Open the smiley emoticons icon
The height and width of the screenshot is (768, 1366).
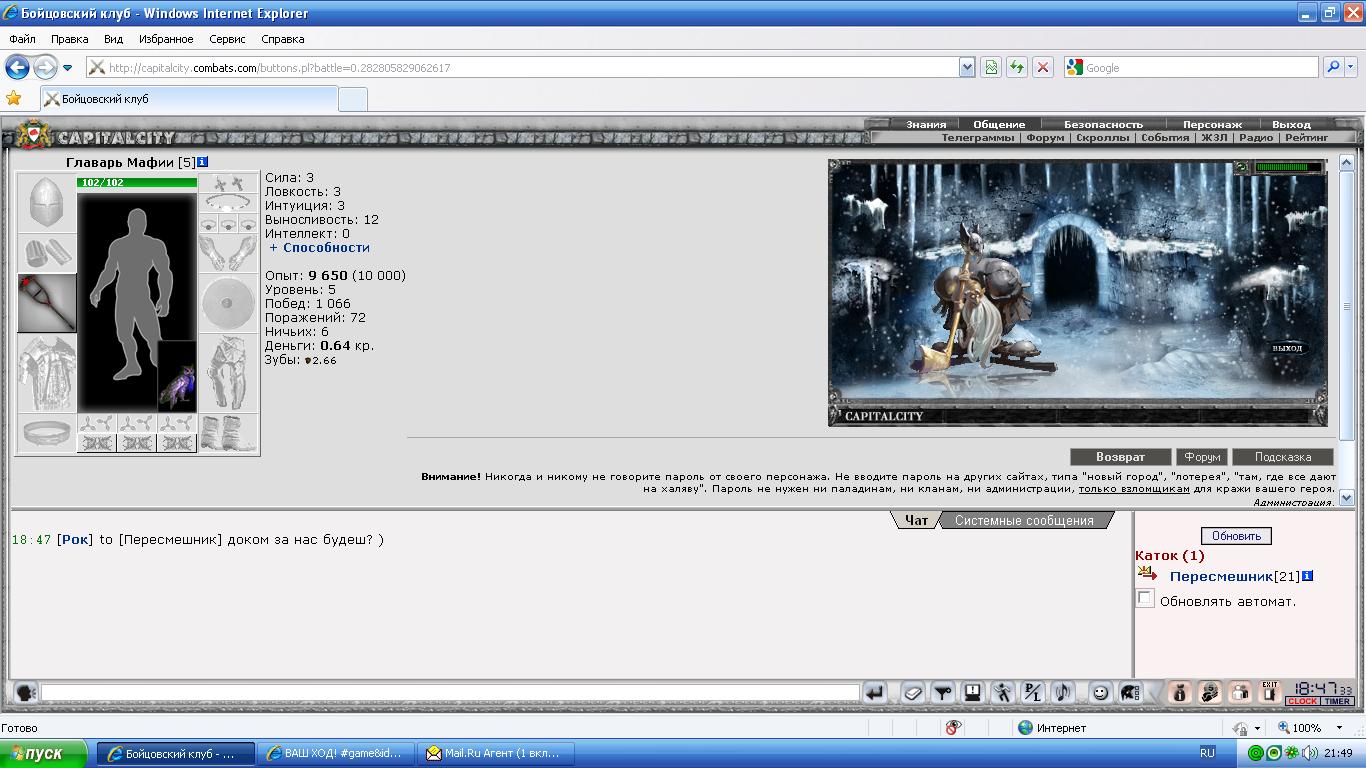(x=1100, y=692)
